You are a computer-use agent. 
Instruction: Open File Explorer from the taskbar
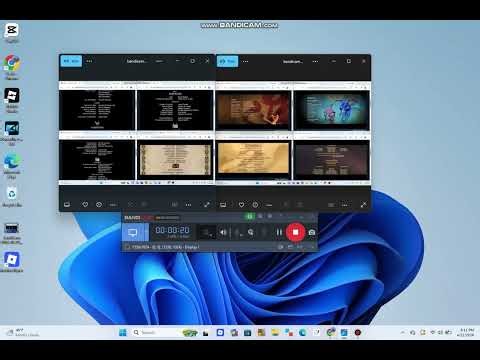[275, 332]
